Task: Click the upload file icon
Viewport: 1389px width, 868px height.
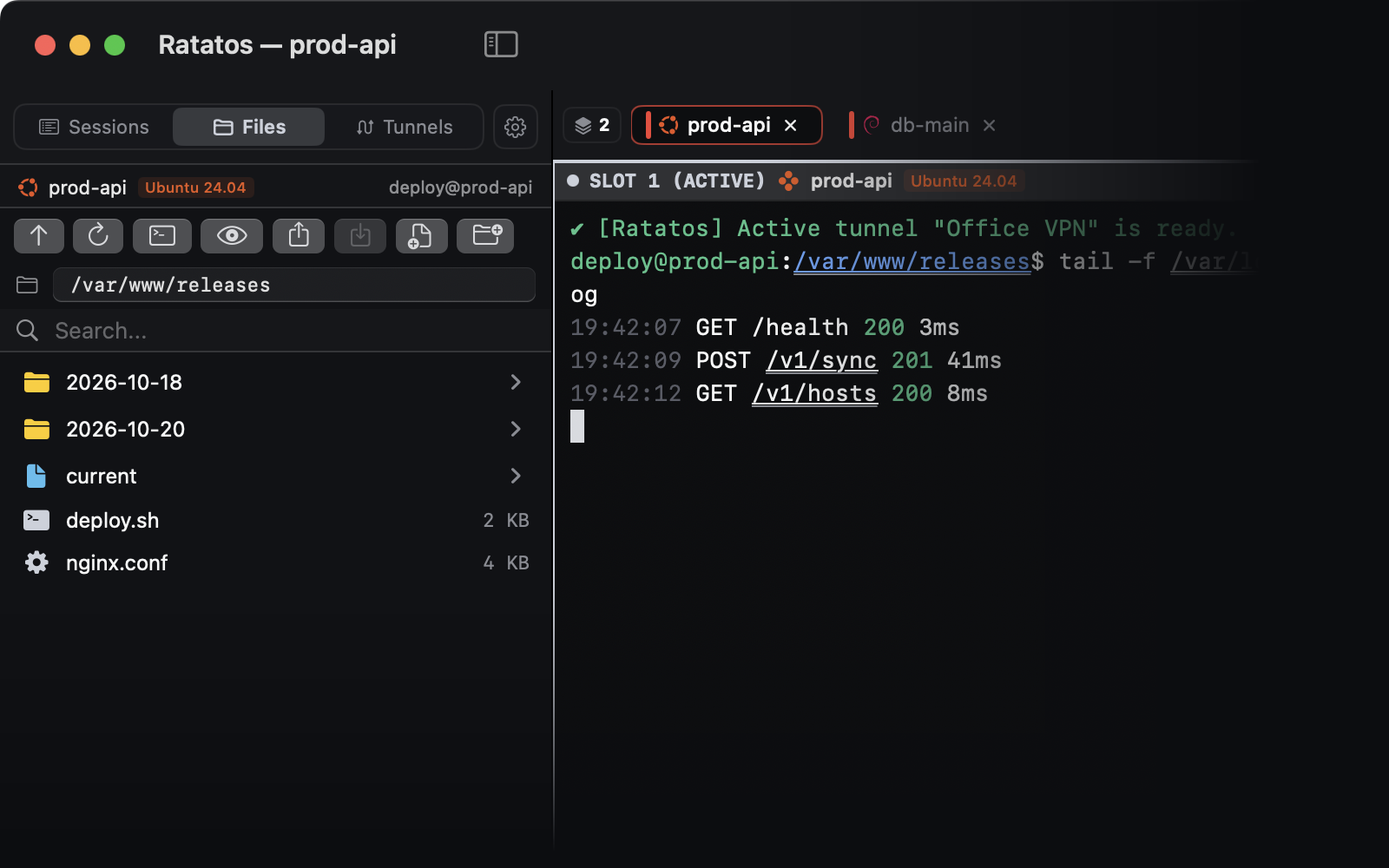Action: pyautogui.click(x=299, y=235)
